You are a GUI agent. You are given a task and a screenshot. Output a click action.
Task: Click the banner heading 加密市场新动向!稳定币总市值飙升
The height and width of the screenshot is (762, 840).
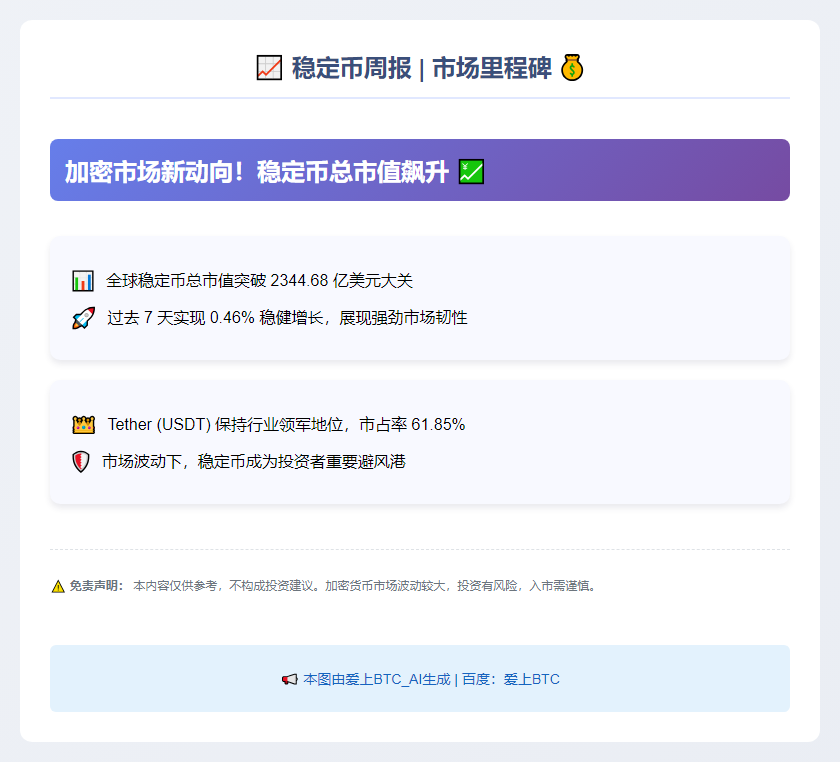257,172
